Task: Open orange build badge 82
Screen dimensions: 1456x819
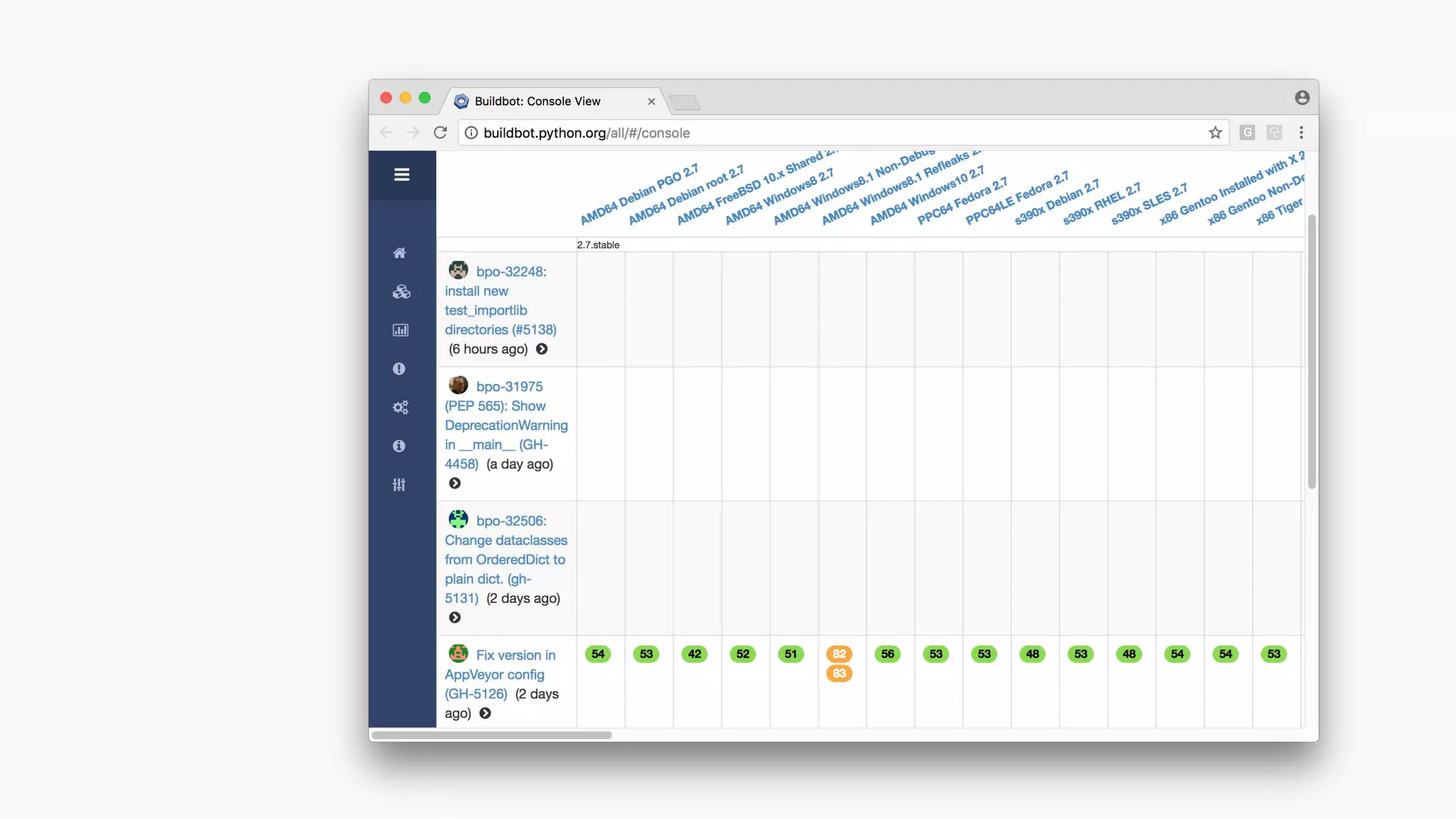Action: 840,654
